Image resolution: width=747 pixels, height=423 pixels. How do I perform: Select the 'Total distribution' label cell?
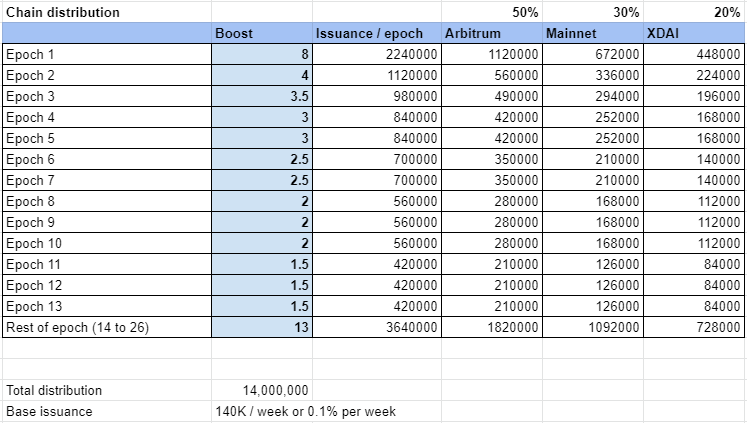(x=107, y=390)
